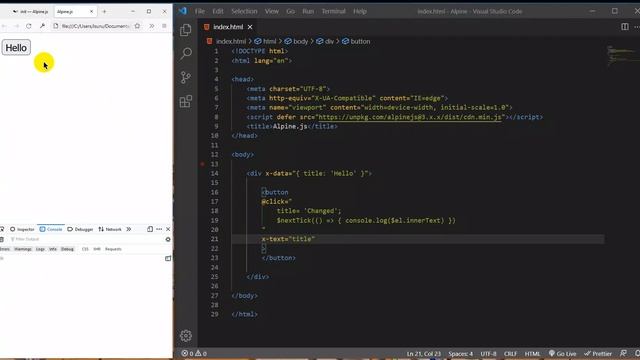This screenshot has width=640, height=360.
Task: Open the Run menu
Action: 308,11
